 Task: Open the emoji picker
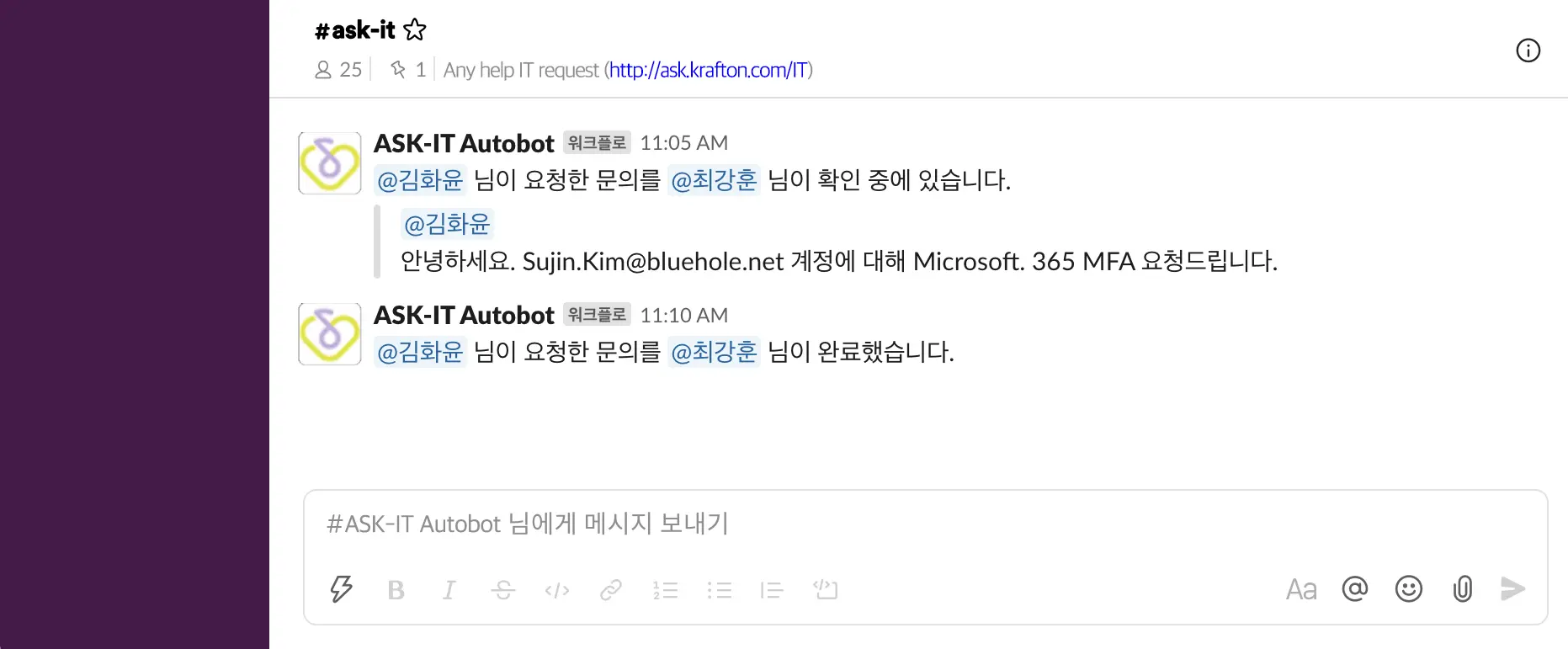click(1409, 589)
